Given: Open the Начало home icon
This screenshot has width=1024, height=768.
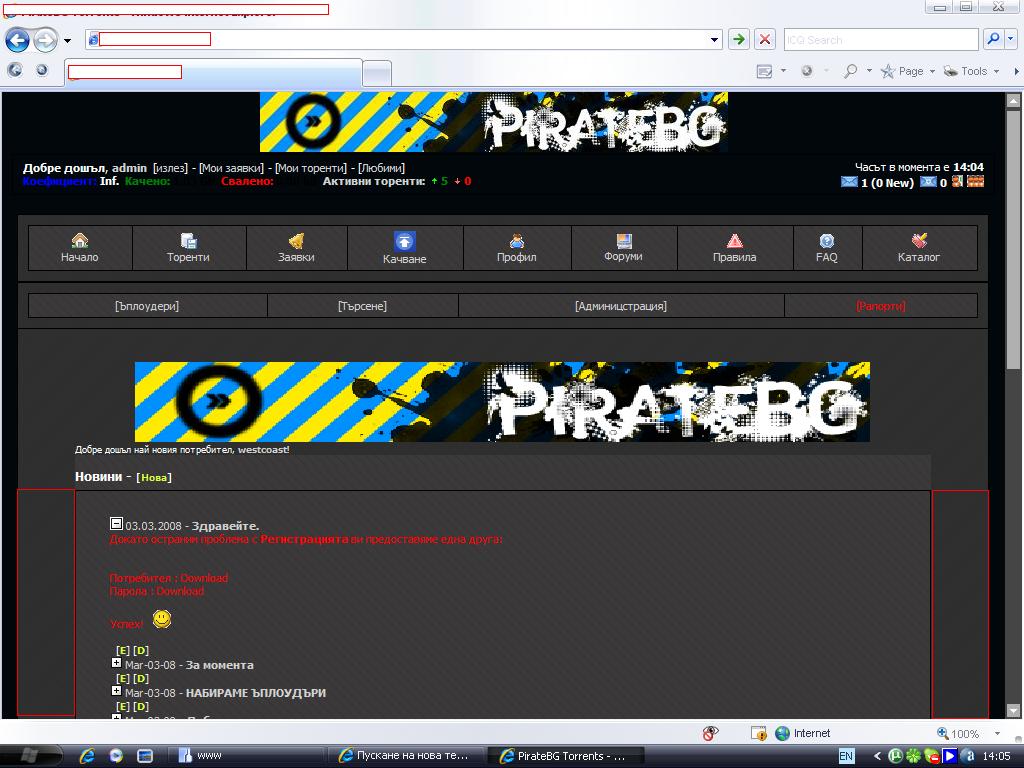Looking at the screenshot, I should click(80, 240).
